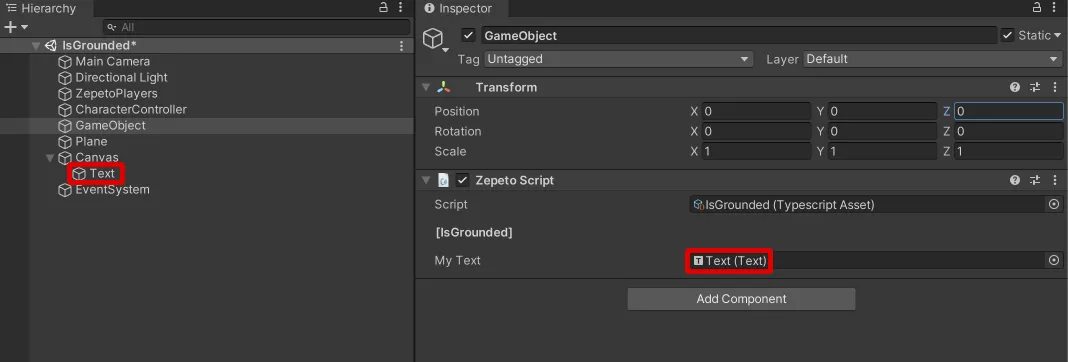Image resolution: width=1068 pixels, height=362 pixels.
Task: Toggle the Static checkbox
Action: tap(1007, 35)
